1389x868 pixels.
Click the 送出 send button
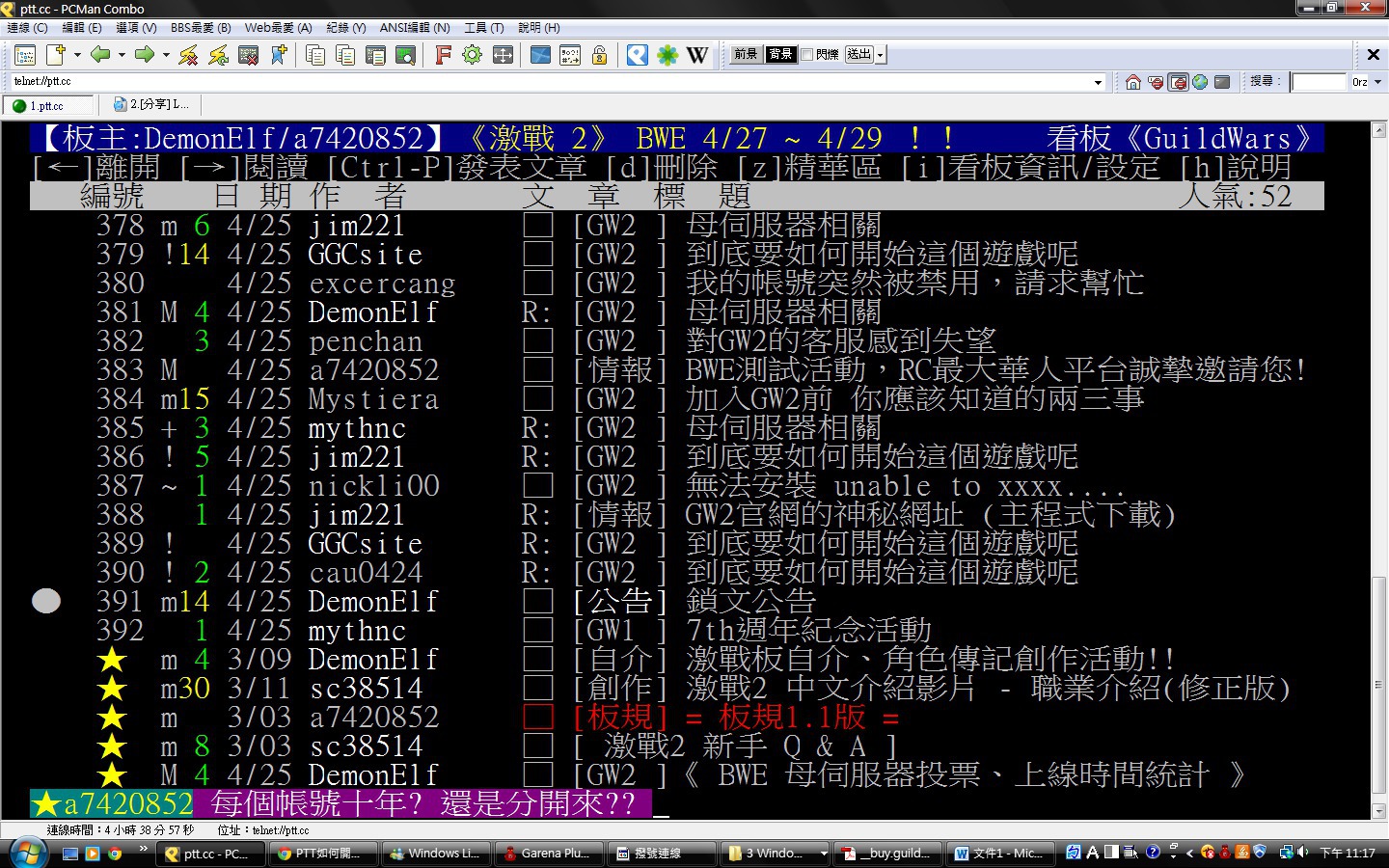tap(859, 55)
